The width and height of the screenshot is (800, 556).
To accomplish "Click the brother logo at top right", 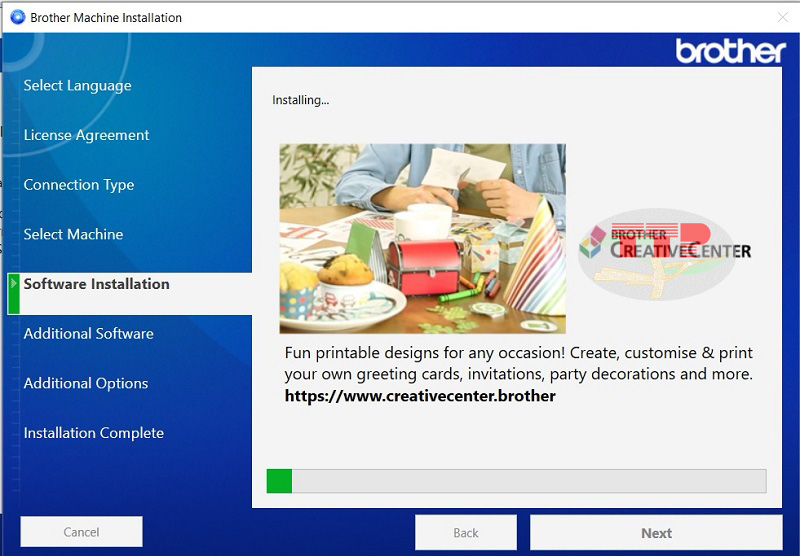I will click(730, 51).
